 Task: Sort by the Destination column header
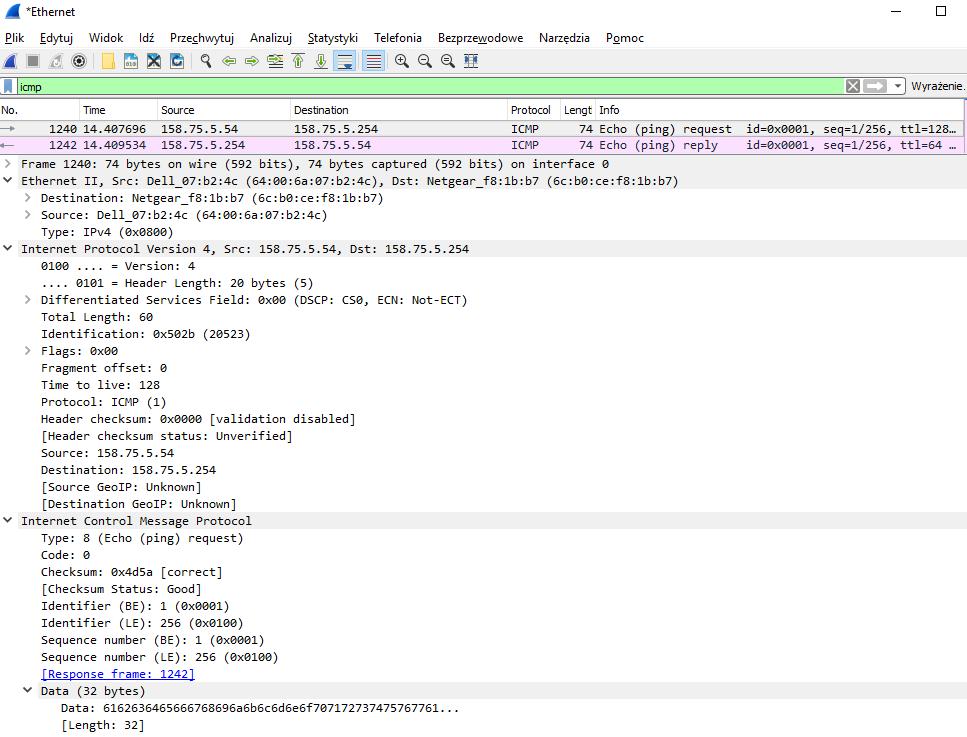(398, 110)
